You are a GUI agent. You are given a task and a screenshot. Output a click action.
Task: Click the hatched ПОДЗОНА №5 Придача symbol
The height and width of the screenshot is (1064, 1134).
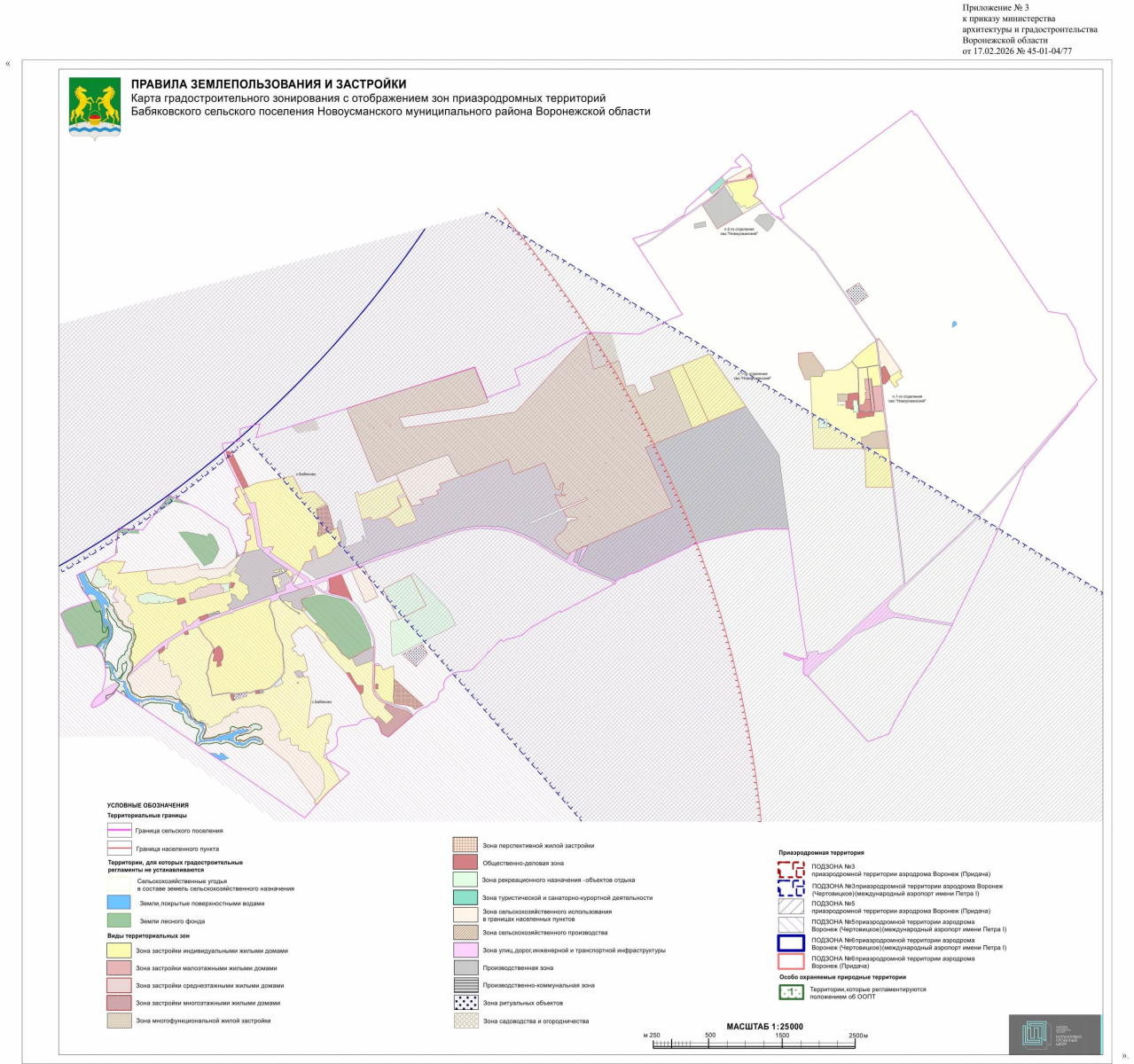click(x=791, y=907)
